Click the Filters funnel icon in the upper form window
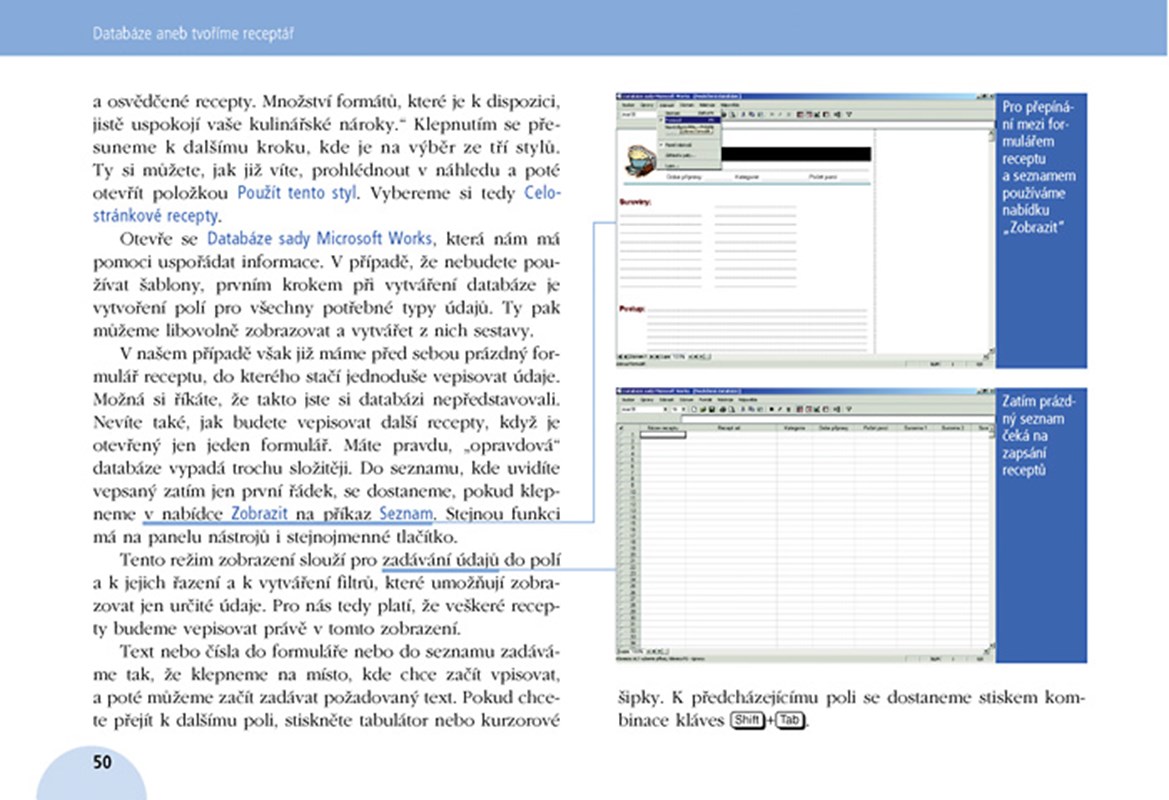The width and height of the screenshot is (1169, 800). (x=848, y=115)
